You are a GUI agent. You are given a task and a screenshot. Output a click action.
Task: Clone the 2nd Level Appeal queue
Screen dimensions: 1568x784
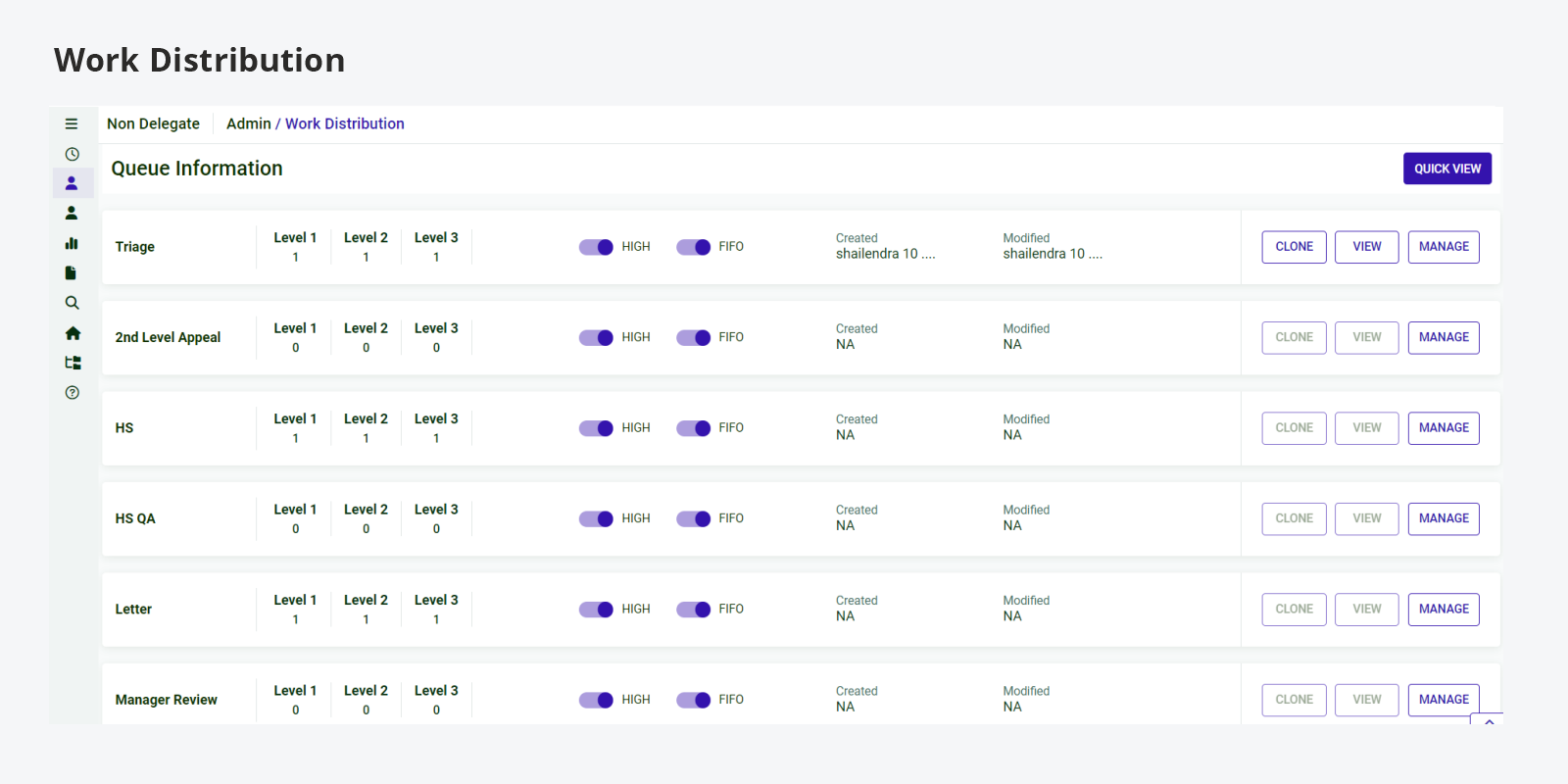(1295, 337)
